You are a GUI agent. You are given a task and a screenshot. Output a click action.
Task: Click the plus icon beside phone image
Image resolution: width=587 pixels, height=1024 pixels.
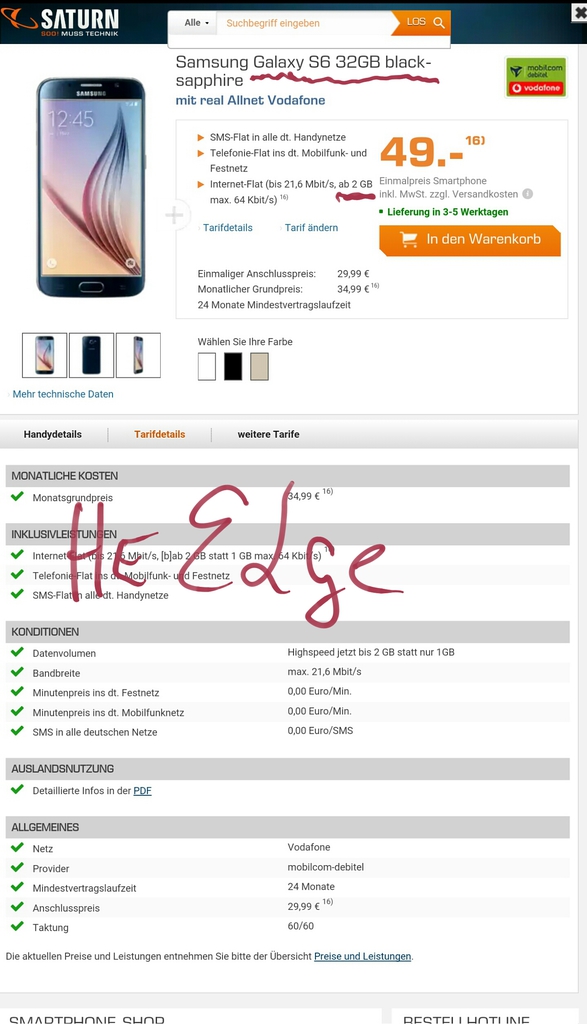point(174,216)
